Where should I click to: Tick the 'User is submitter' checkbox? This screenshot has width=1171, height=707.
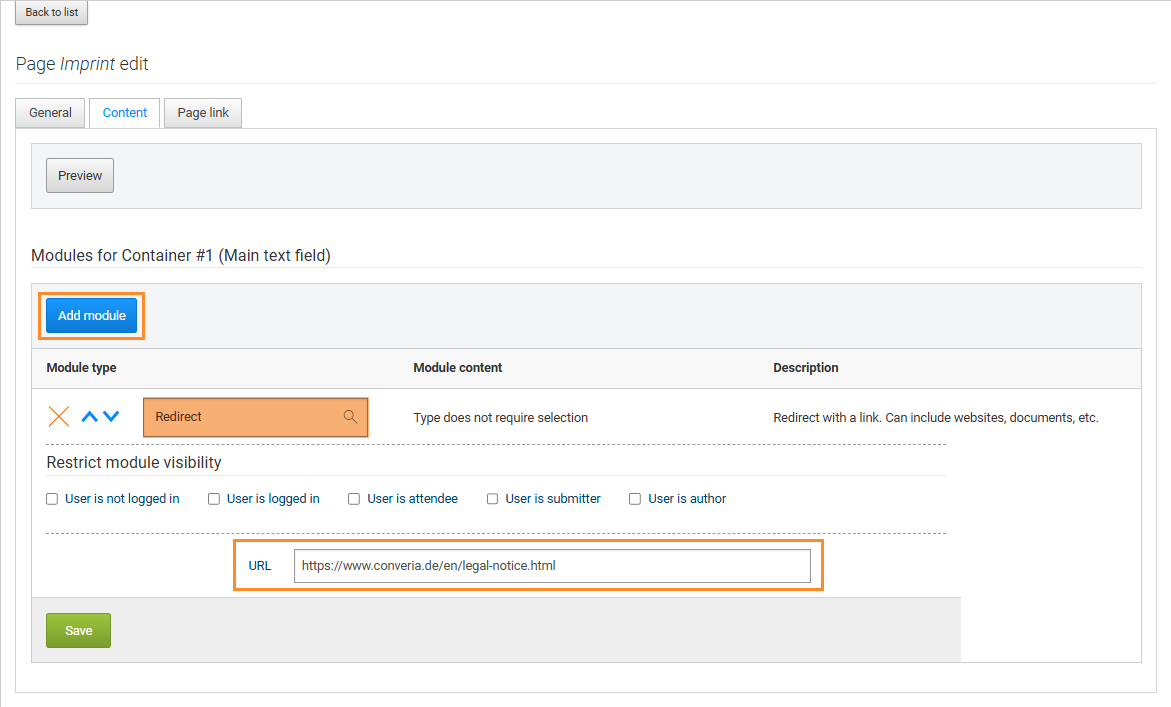pos(493,499)
